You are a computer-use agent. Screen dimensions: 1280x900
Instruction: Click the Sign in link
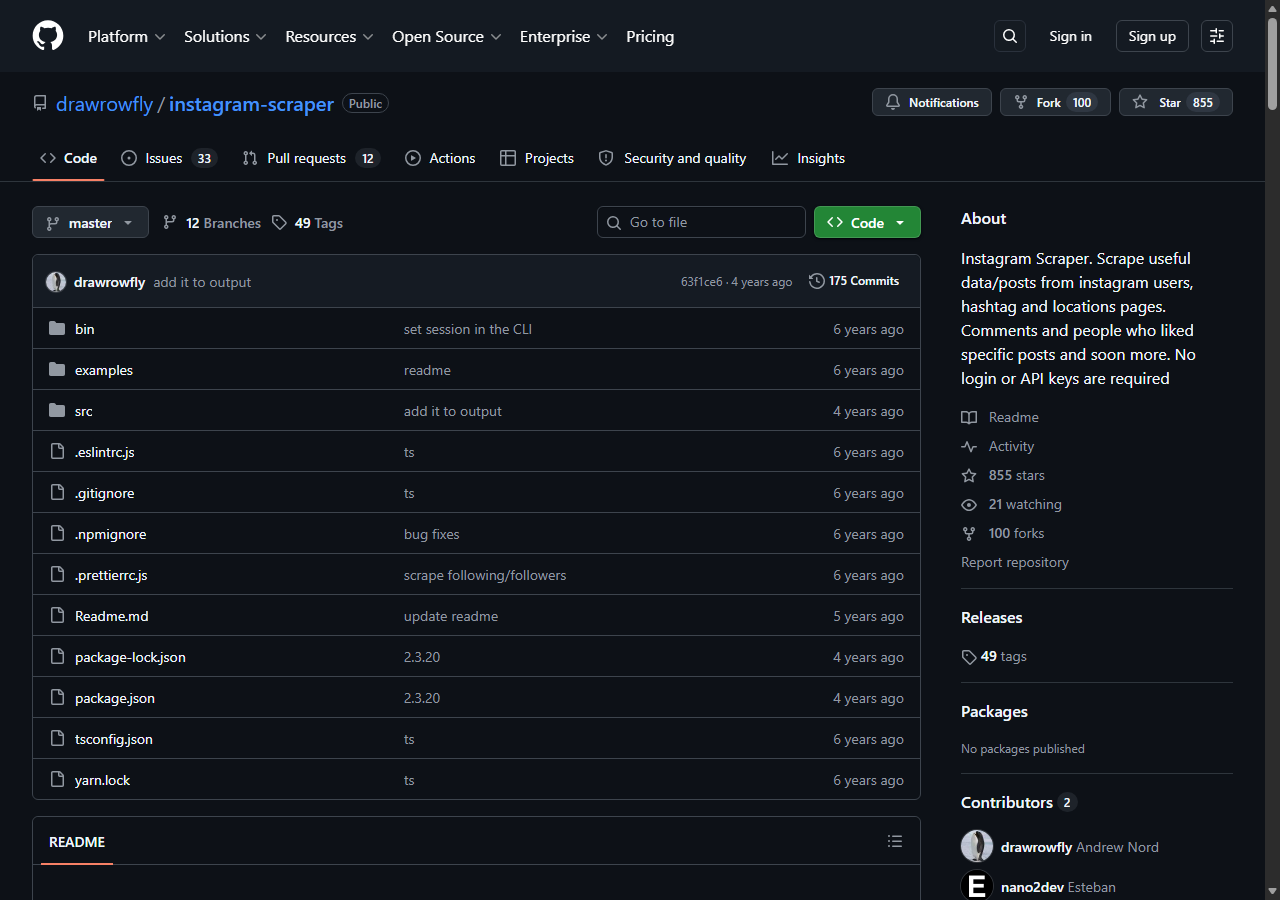(x=1070, y=36)
